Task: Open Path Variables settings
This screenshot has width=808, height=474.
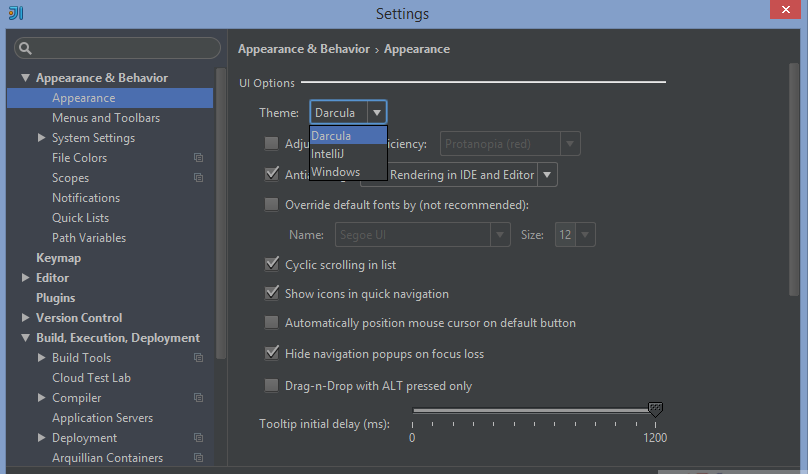Action: click(x=89, y=238)
